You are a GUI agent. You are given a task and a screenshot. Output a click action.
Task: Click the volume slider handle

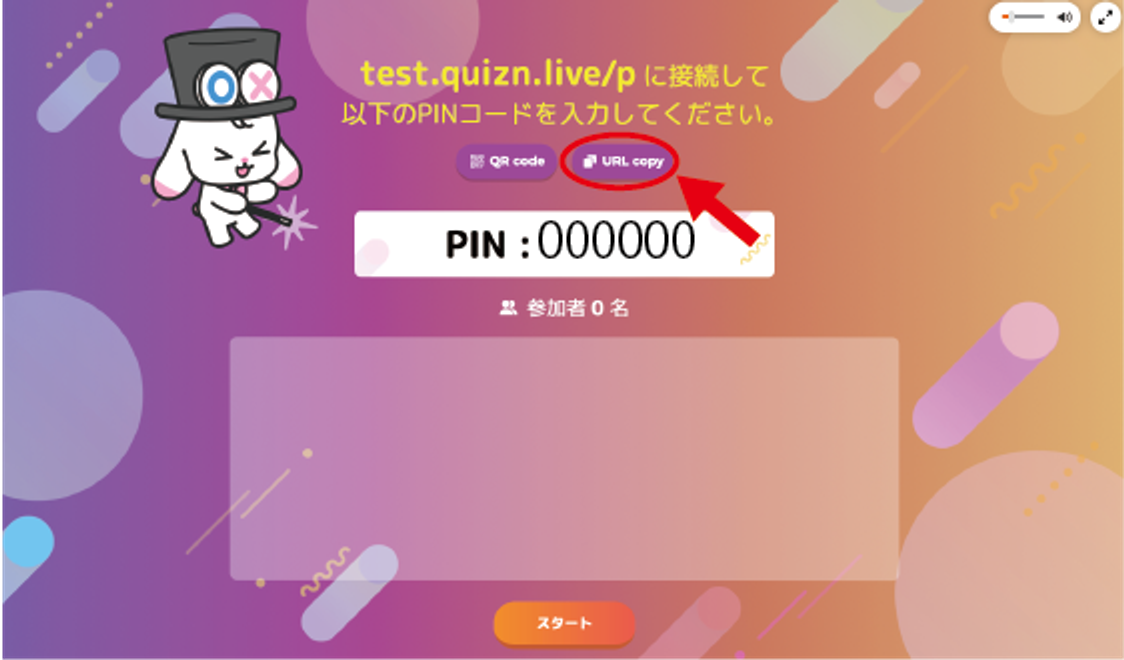point(1010,17)
